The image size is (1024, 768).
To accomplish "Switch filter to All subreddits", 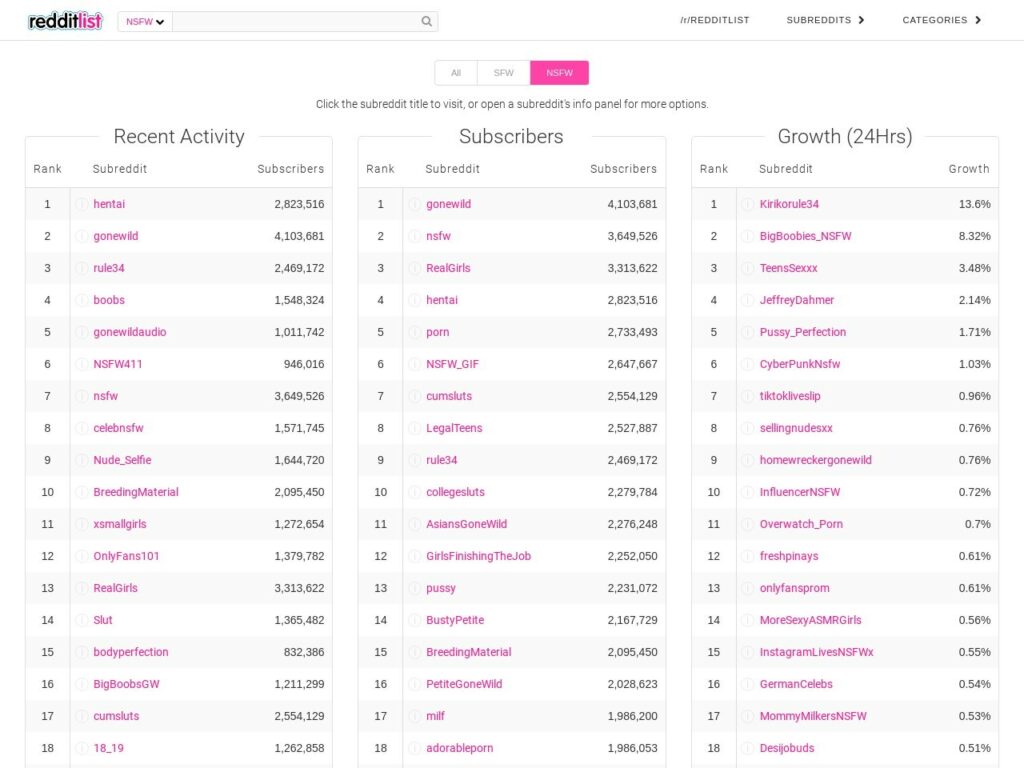I will click(x=456, y=73).
